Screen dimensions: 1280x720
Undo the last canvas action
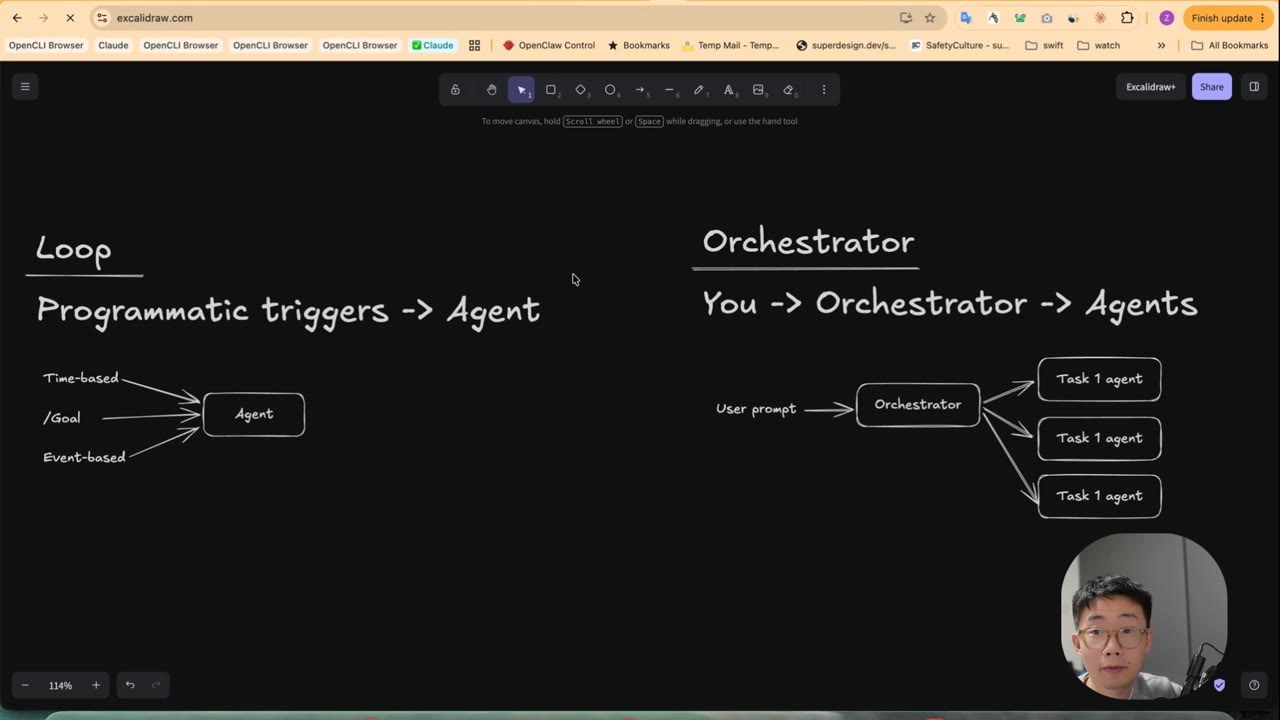pyautogui.click(x=130, y=685)
